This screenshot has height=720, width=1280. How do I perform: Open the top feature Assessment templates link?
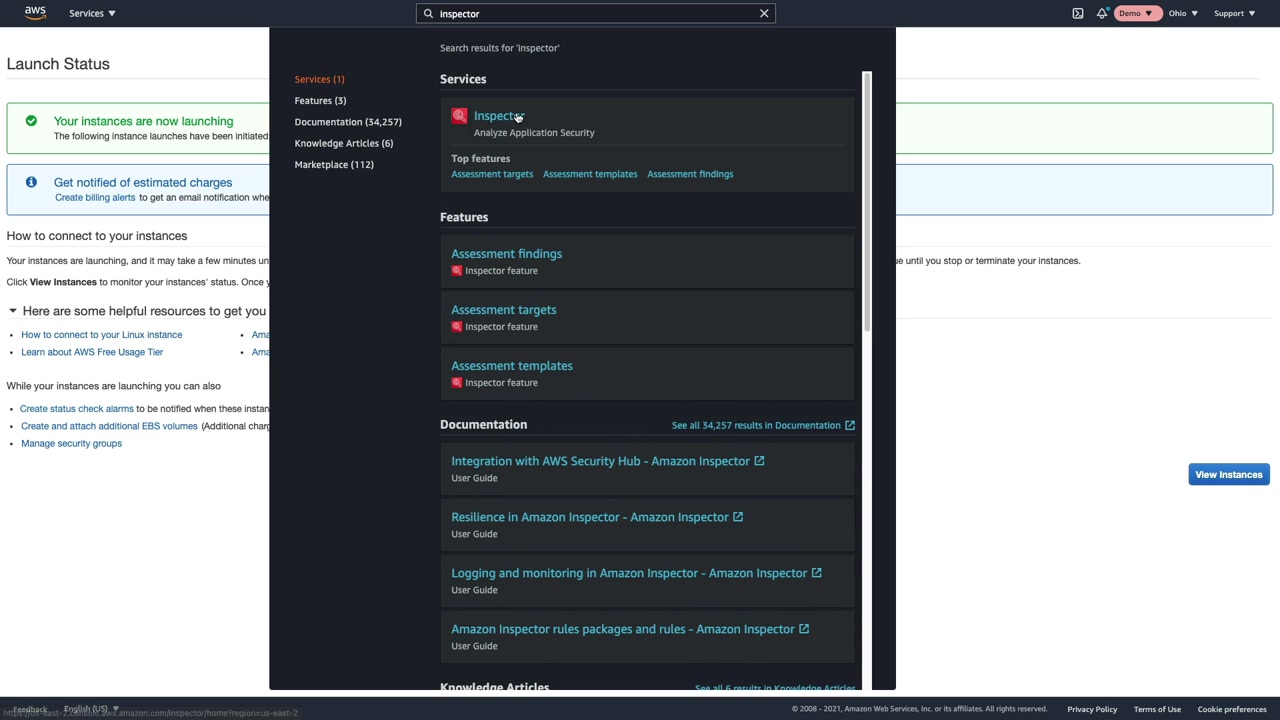[590, 174]
